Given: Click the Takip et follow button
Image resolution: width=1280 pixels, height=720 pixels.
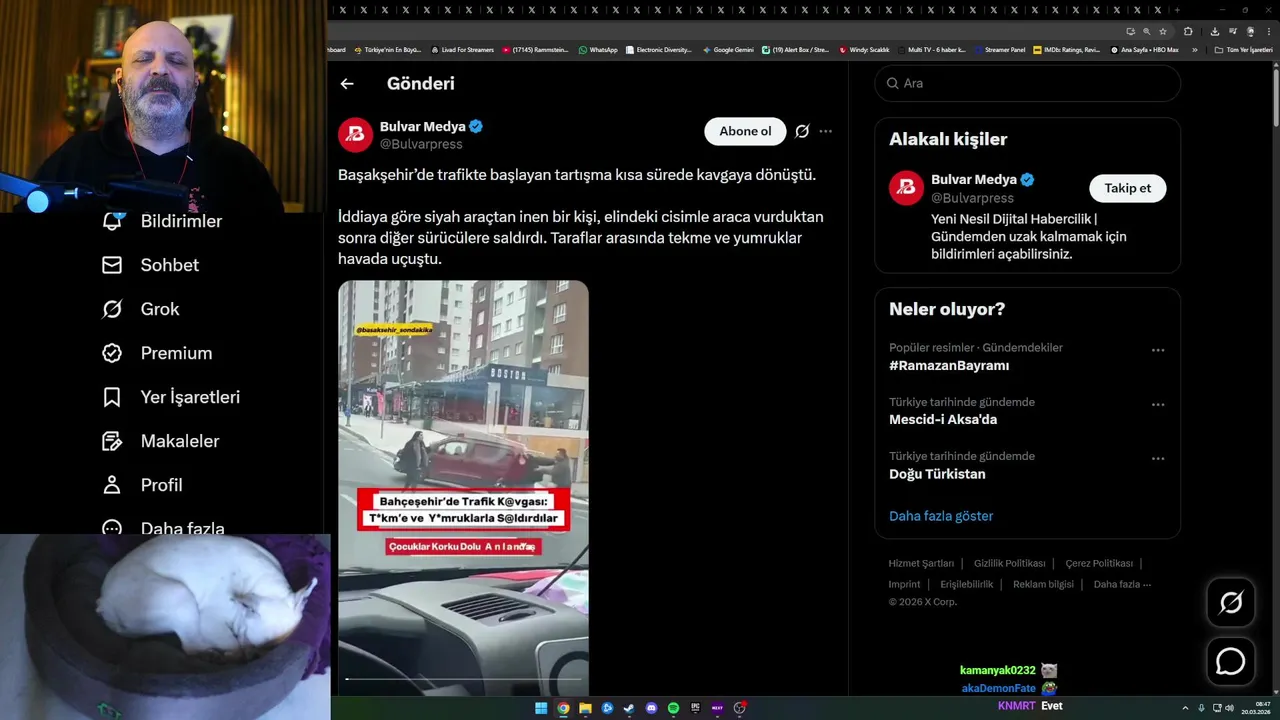Looking at the screenshot, I should [1127, 188].
